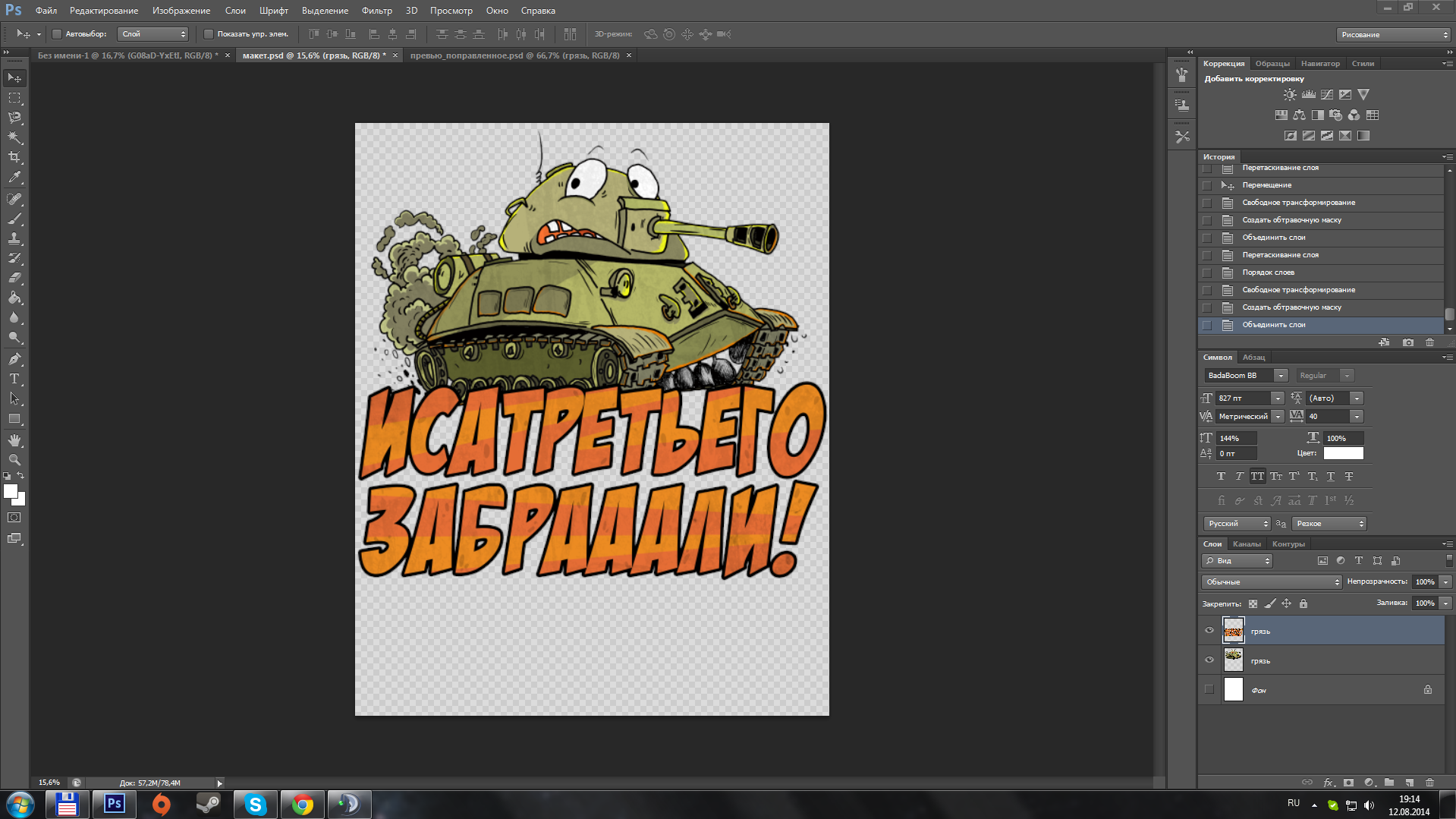
Task: Show the Фон layer visibility
Action: pyautogui.click(x=1209, y=690)
